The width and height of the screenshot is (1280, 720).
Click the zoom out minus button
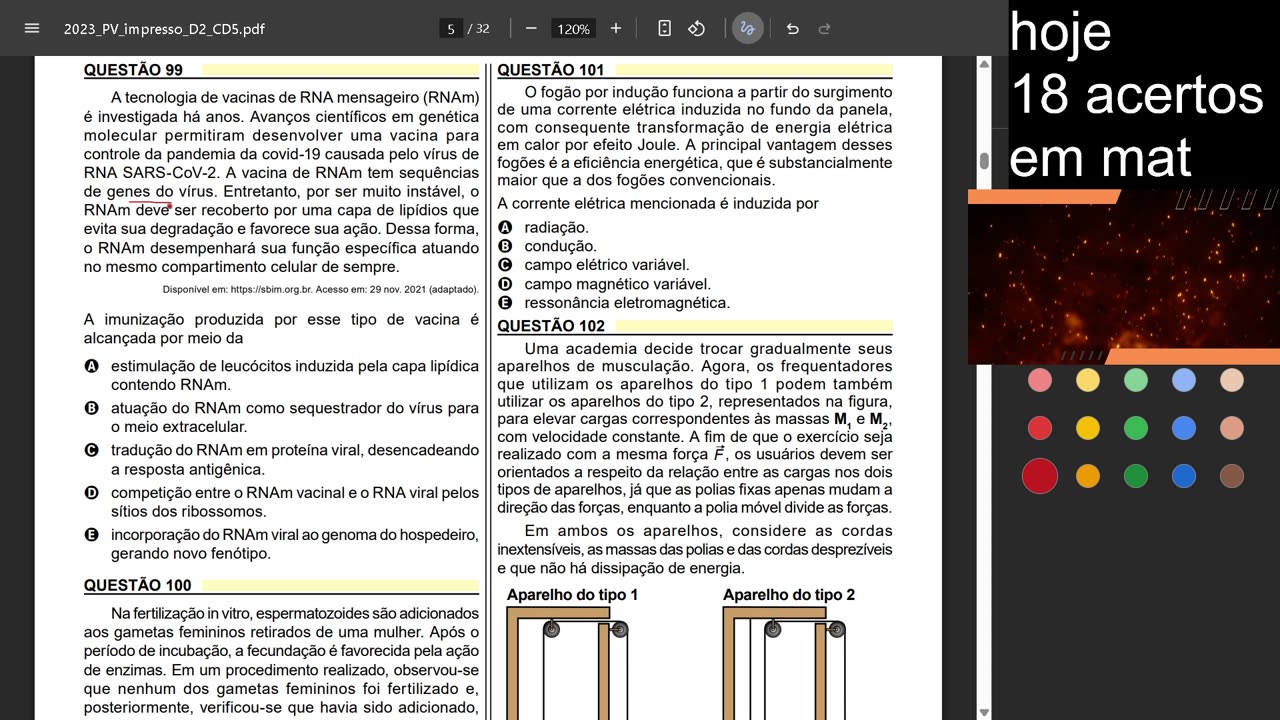[x=531, y=28]
